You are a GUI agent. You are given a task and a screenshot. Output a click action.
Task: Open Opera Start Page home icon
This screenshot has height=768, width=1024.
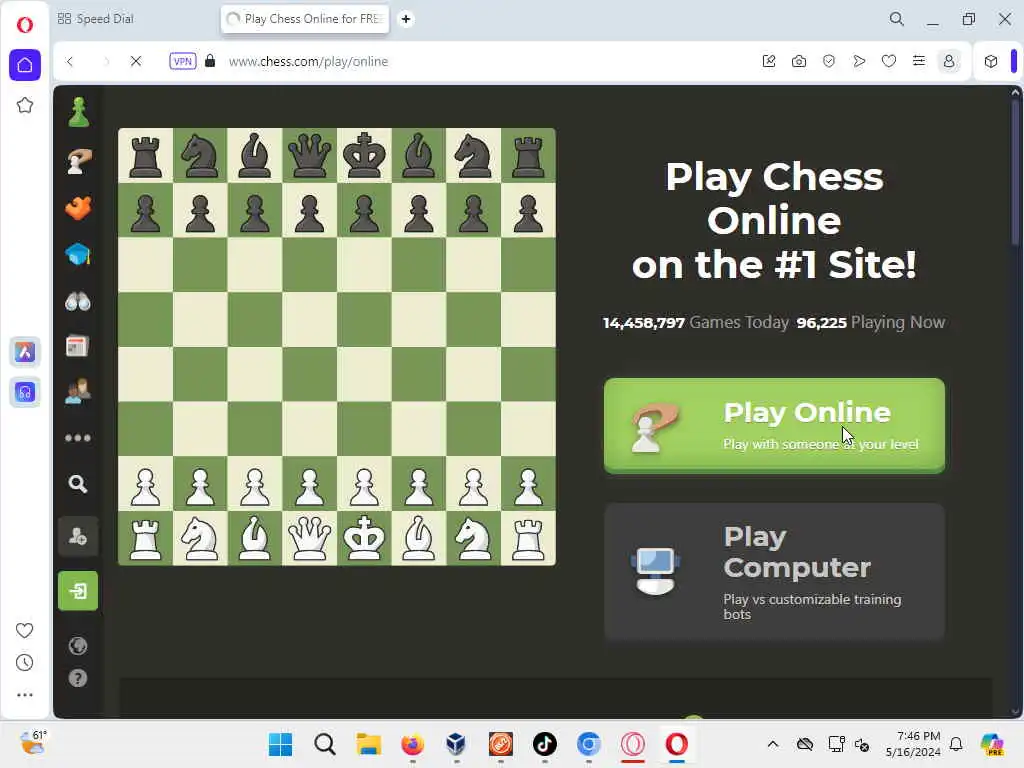coord(25,65)
